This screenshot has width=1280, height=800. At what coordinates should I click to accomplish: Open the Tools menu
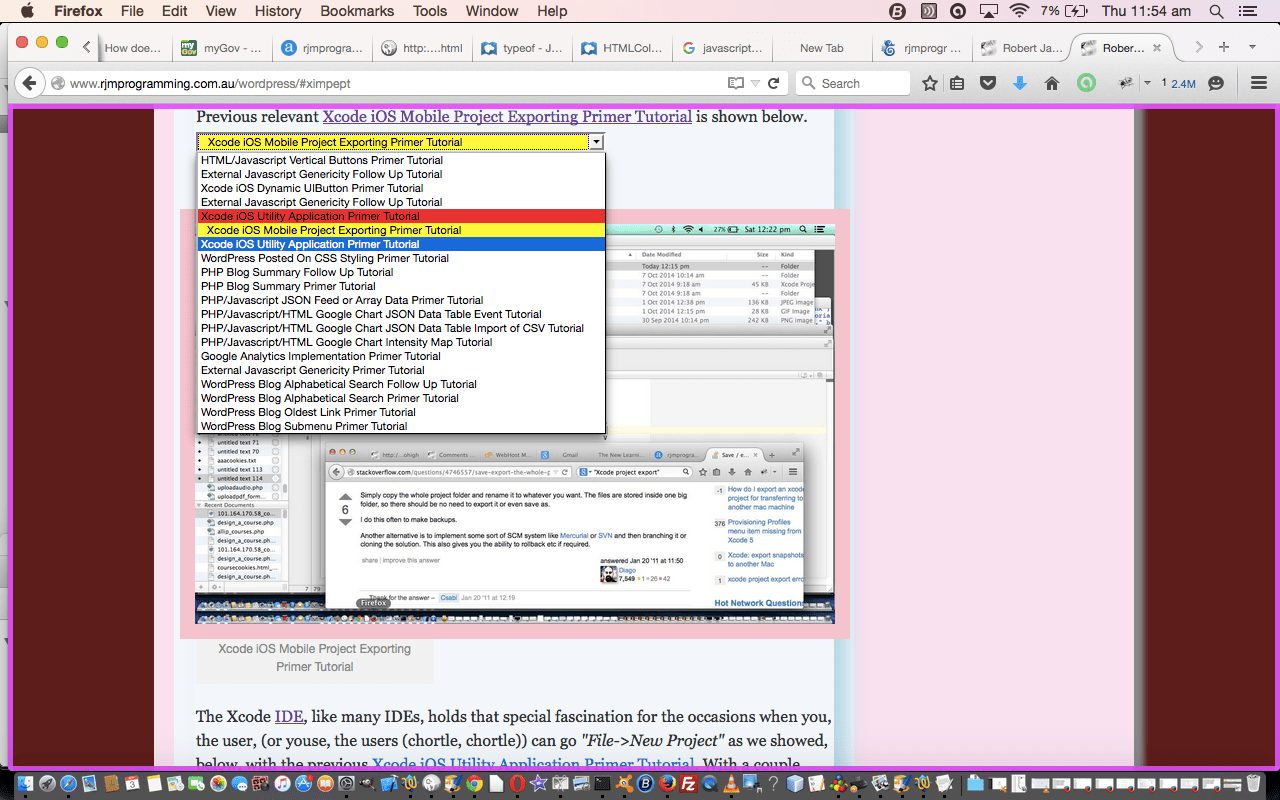click(430, 11)
